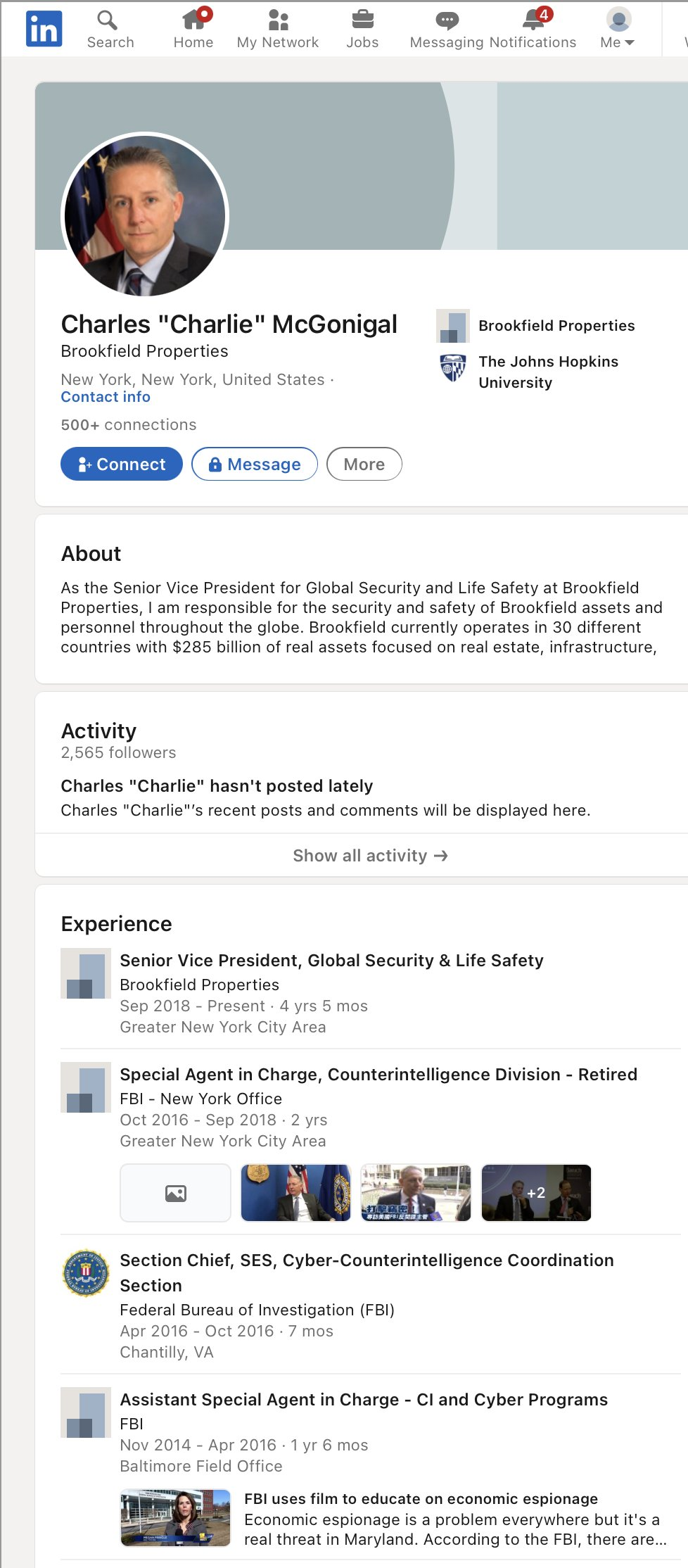Screen dimensions: 688x1568
Task: Show all activity
Action: pos(370,856)
